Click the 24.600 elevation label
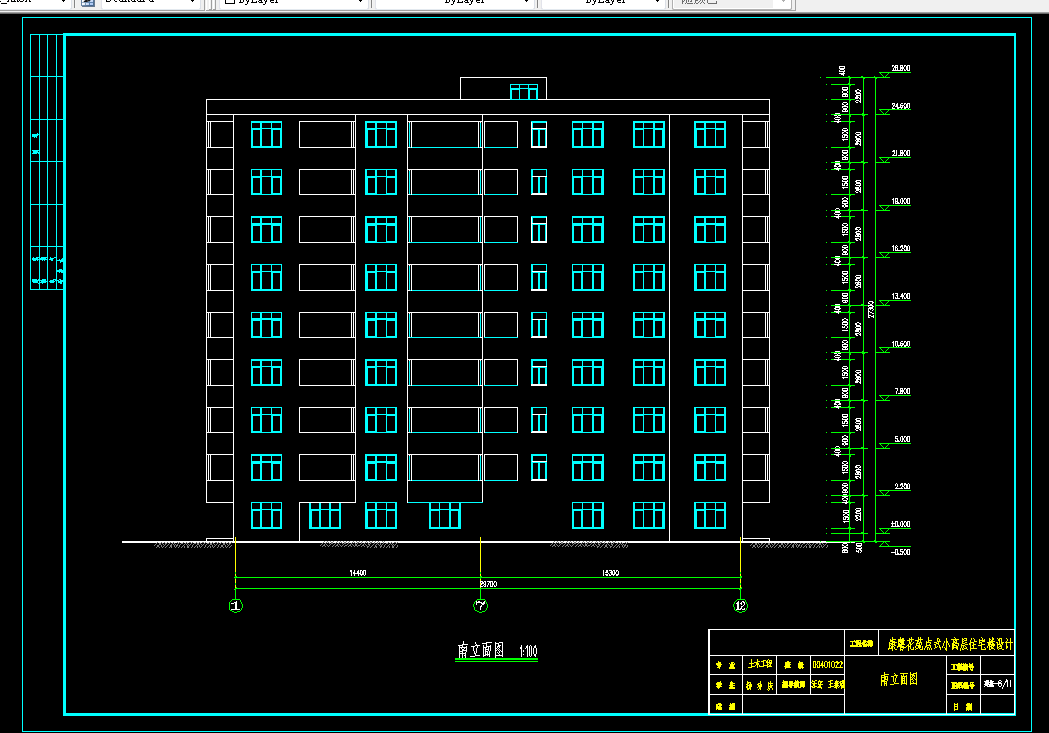 click(x=900, y=106)
